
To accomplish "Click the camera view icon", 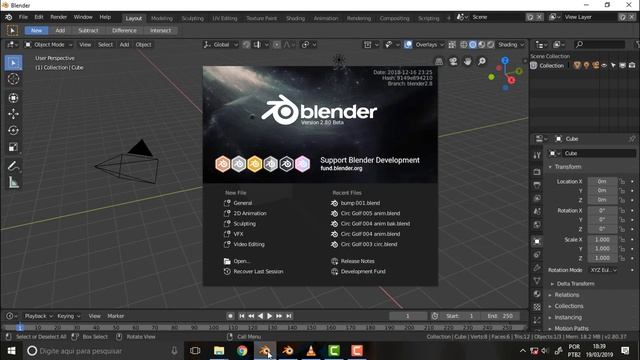I will (x=453, y=61).
